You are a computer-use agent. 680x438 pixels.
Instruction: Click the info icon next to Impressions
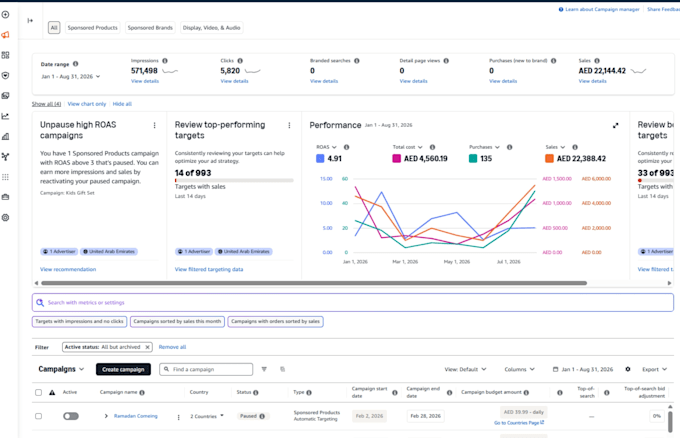point(165,61)
